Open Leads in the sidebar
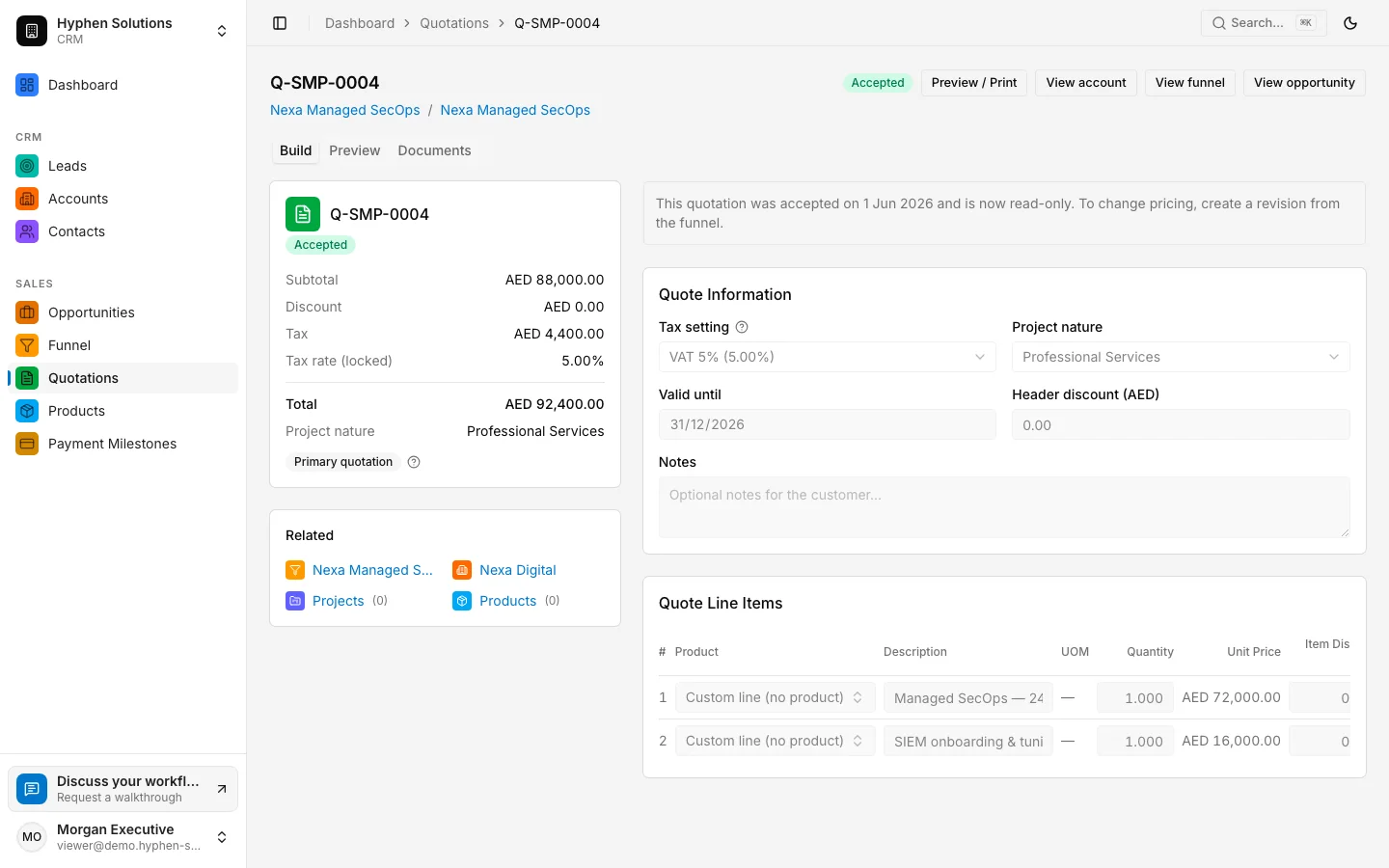This screenshot has width=1389, height=868. 123,166
